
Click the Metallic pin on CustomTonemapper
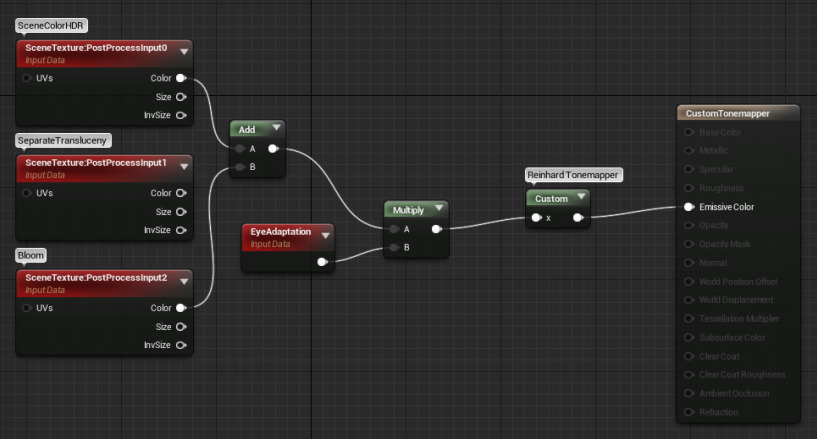(x=689, y=150)
